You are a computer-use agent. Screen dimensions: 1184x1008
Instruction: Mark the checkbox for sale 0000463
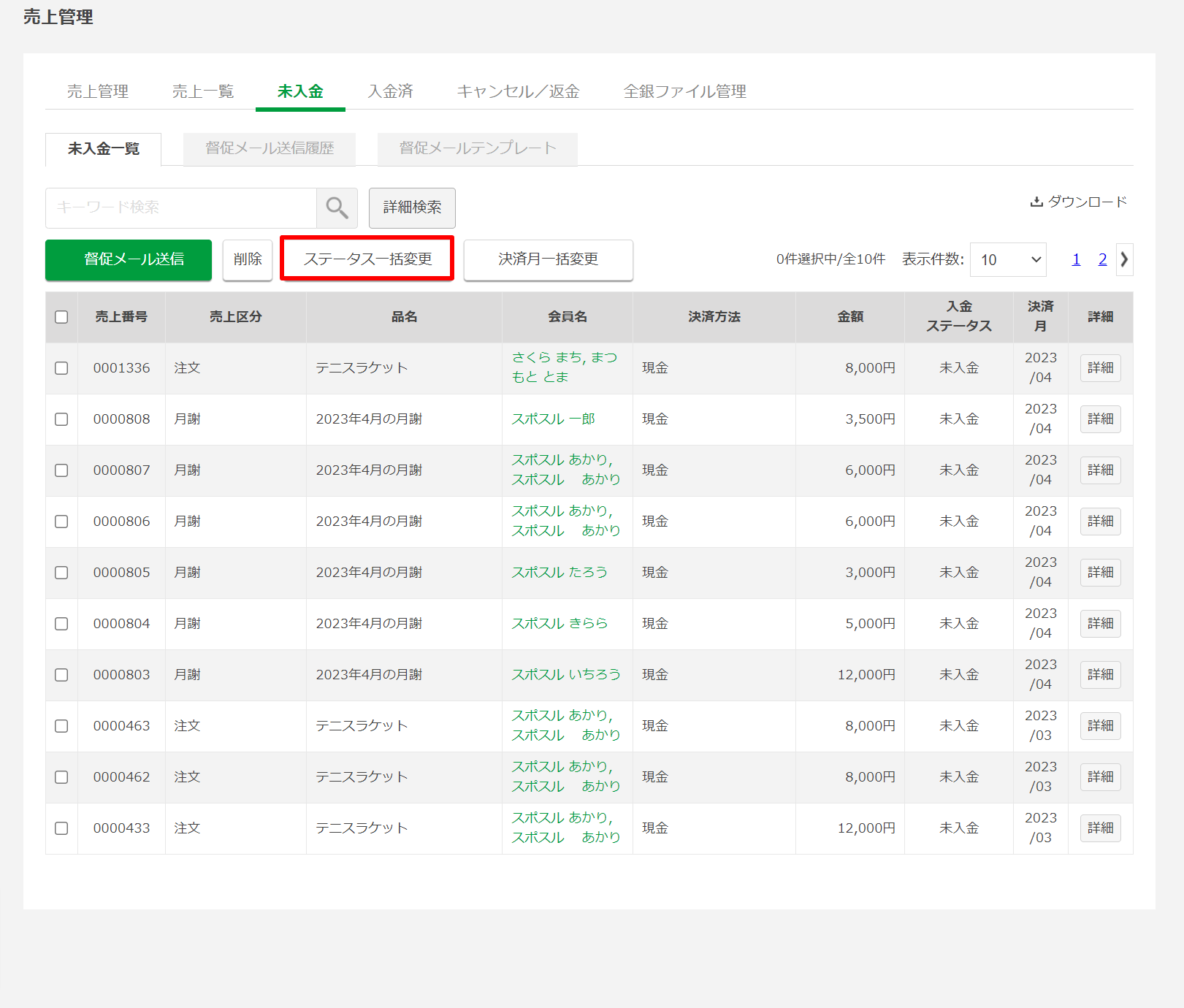pyautogui.click(x=61, y=726)
